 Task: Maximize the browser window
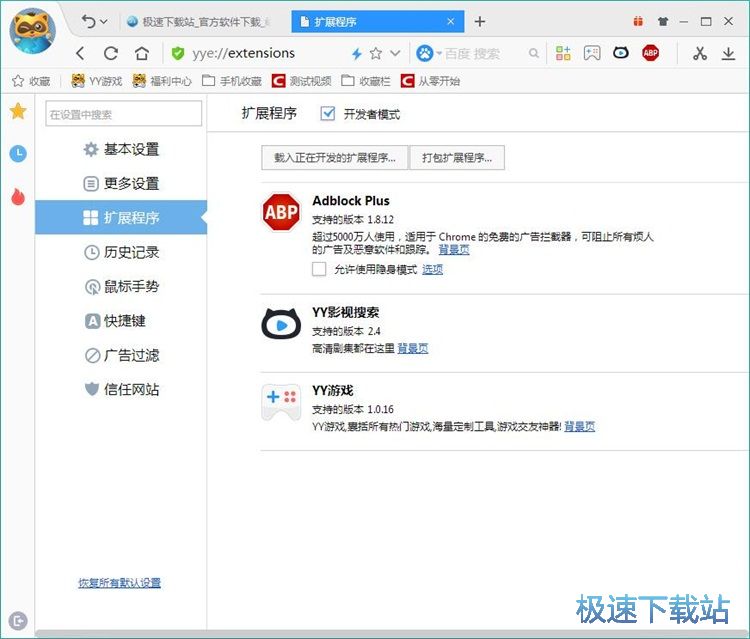pos(706,22)
